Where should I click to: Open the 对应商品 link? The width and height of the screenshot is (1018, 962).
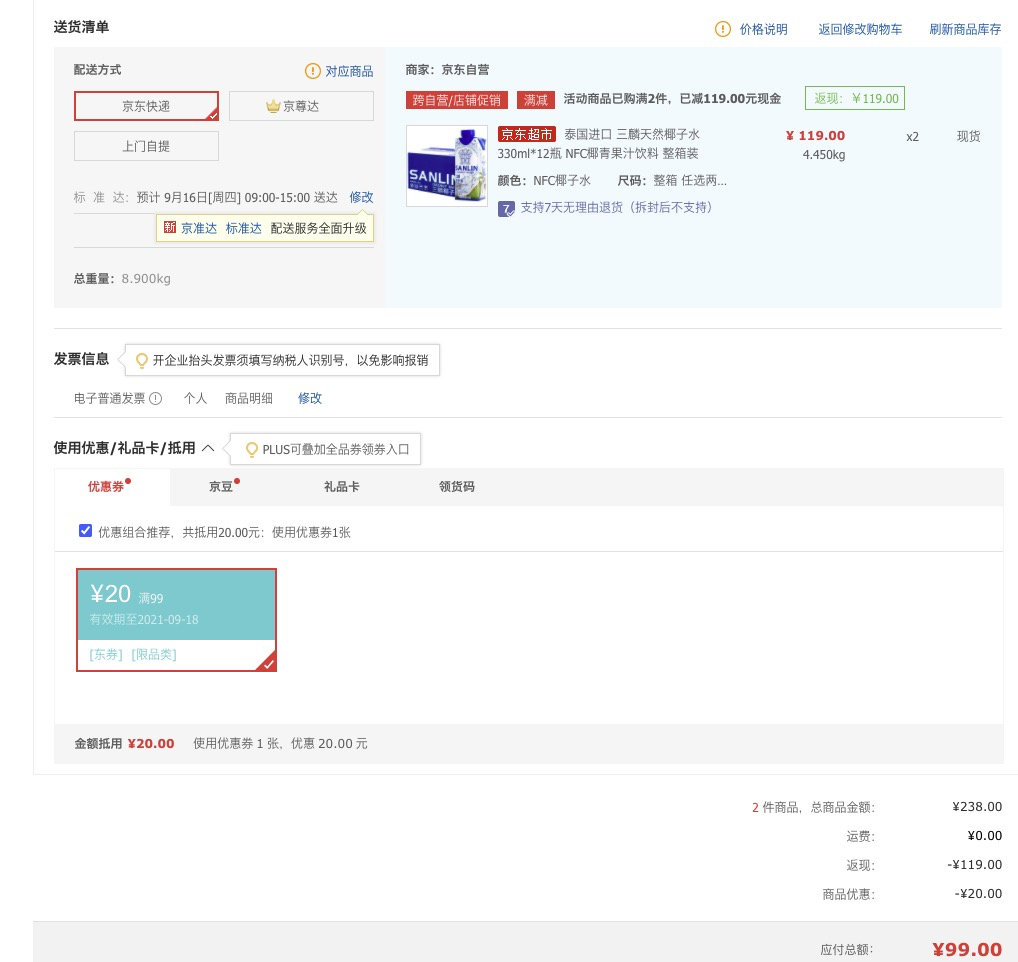349,71
